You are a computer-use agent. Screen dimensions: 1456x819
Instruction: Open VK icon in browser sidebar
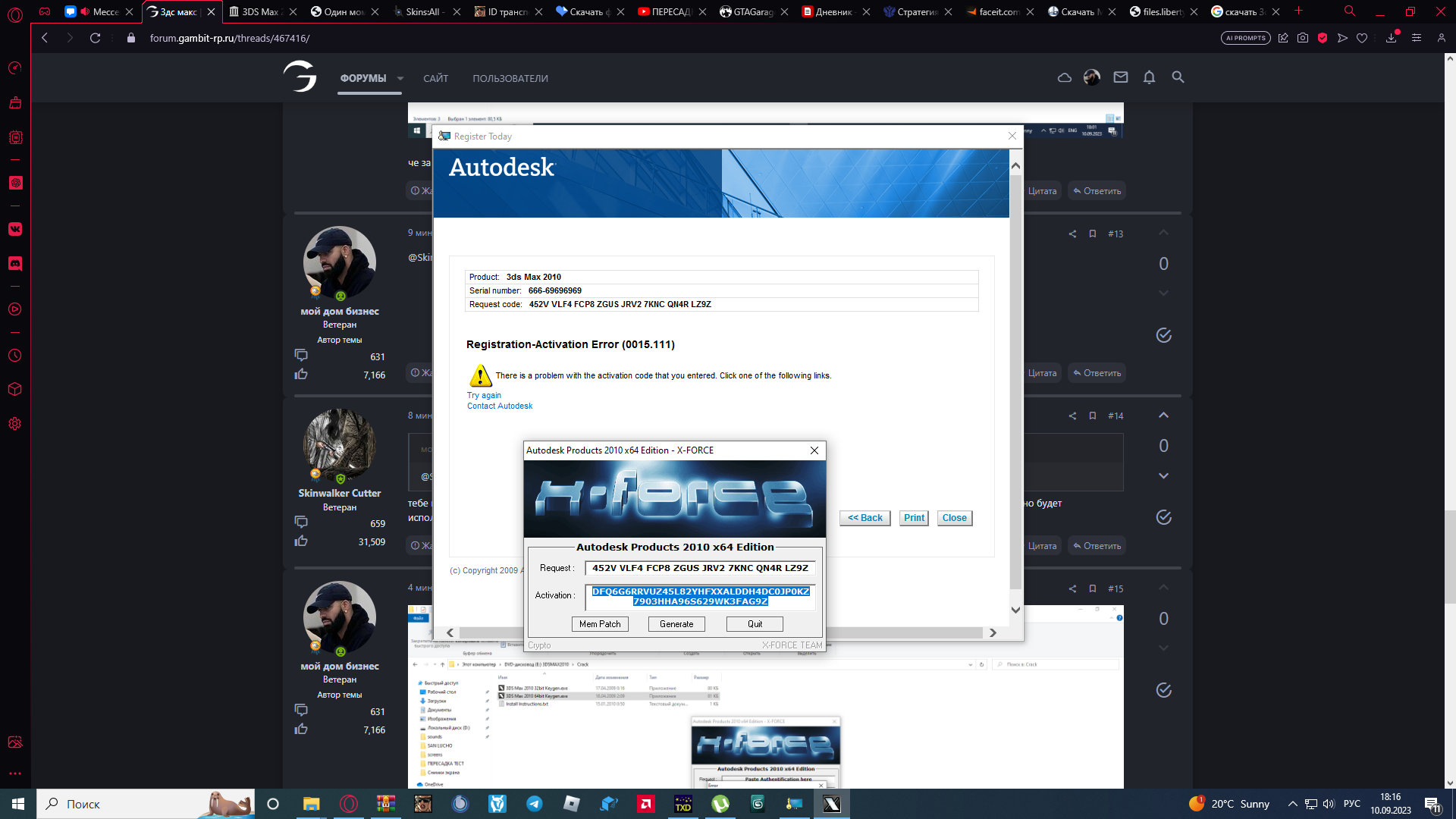pyautogui.click(x=15, y=229)
